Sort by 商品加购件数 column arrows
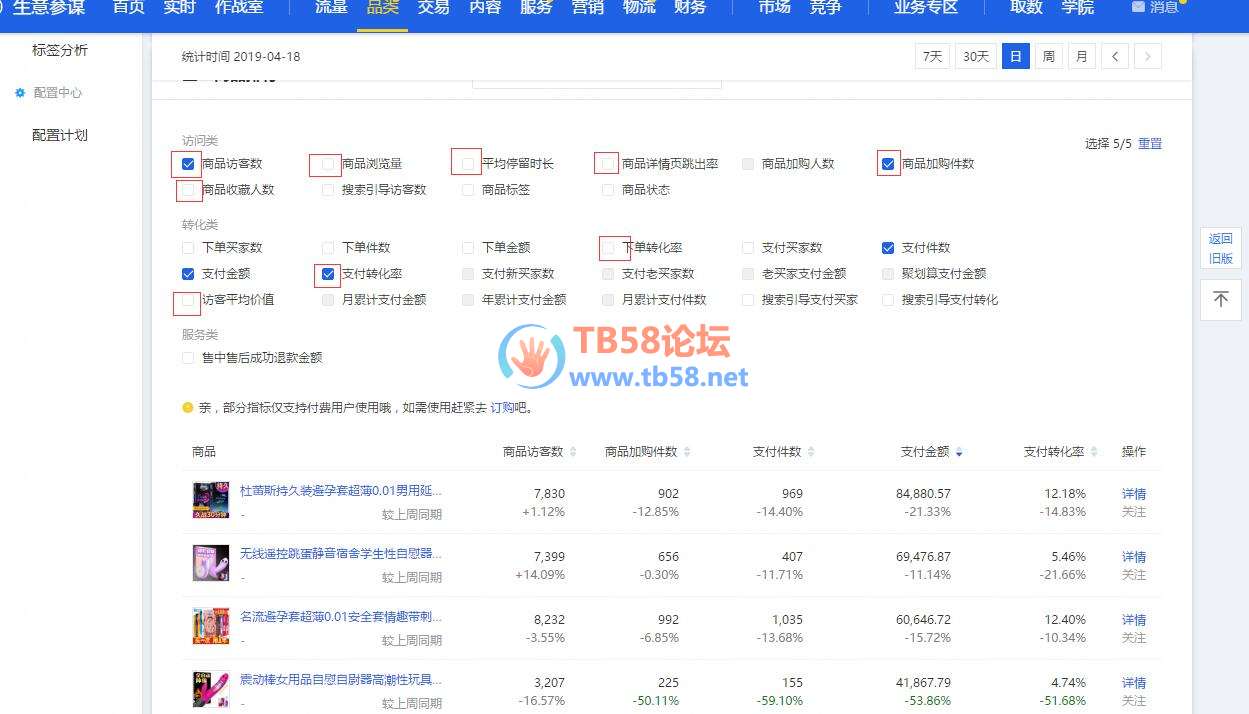The image size is (1249, 714). point(687,453)
